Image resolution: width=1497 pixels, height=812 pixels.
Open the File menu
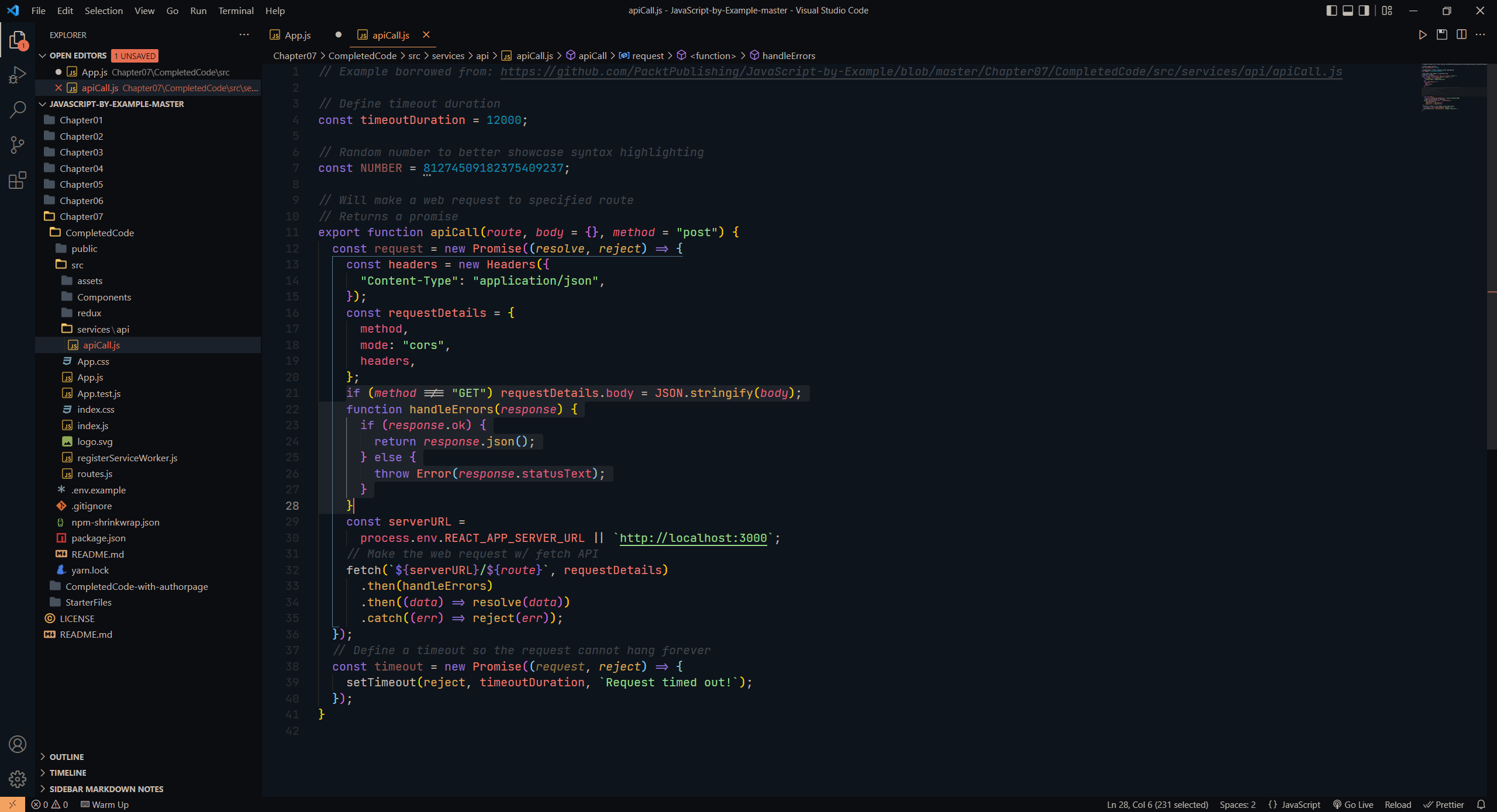(x=38, y=11)
